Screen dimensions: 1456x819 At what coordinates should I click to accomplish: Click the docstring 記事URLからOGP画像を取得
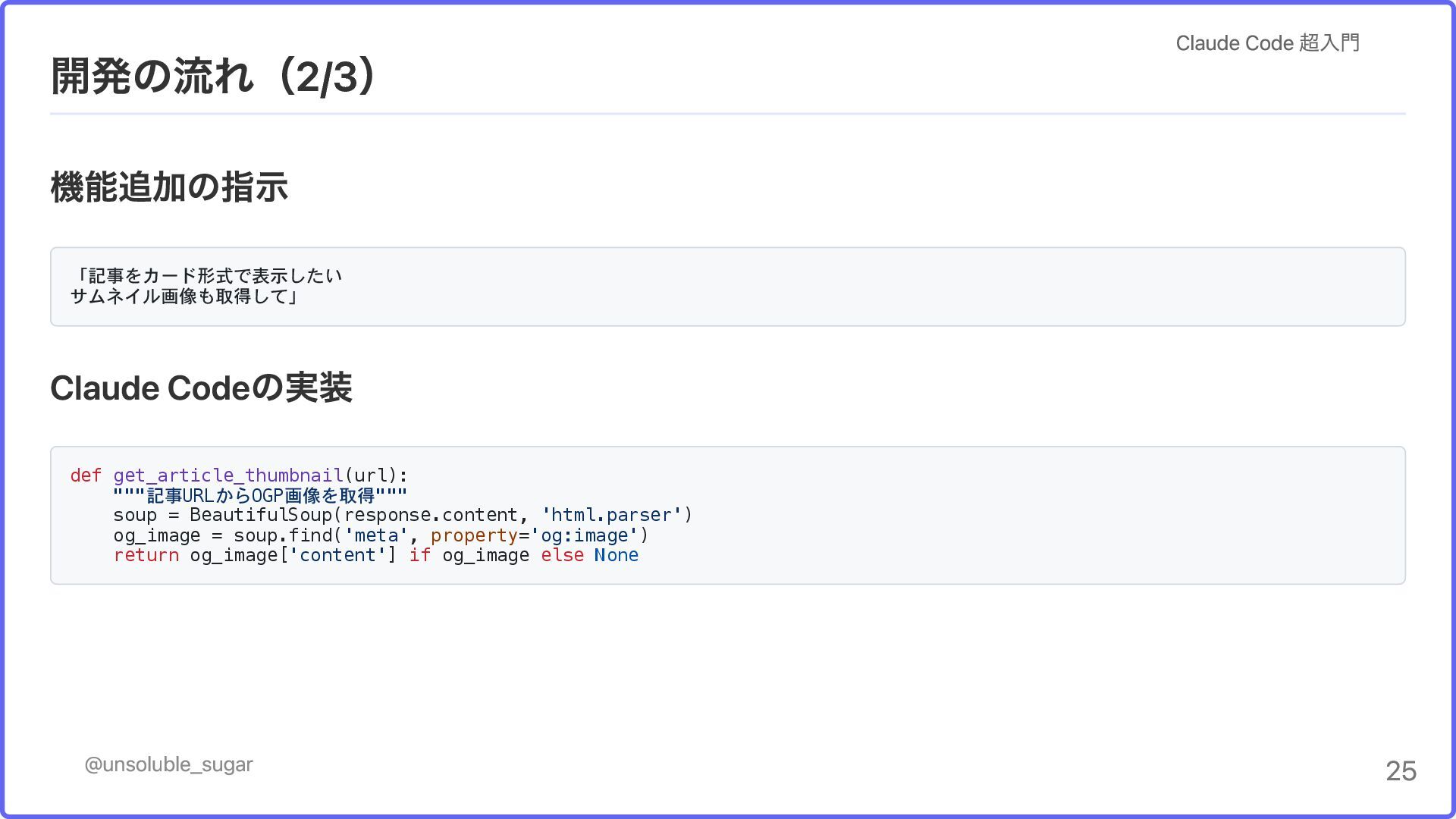coord(260,496)
